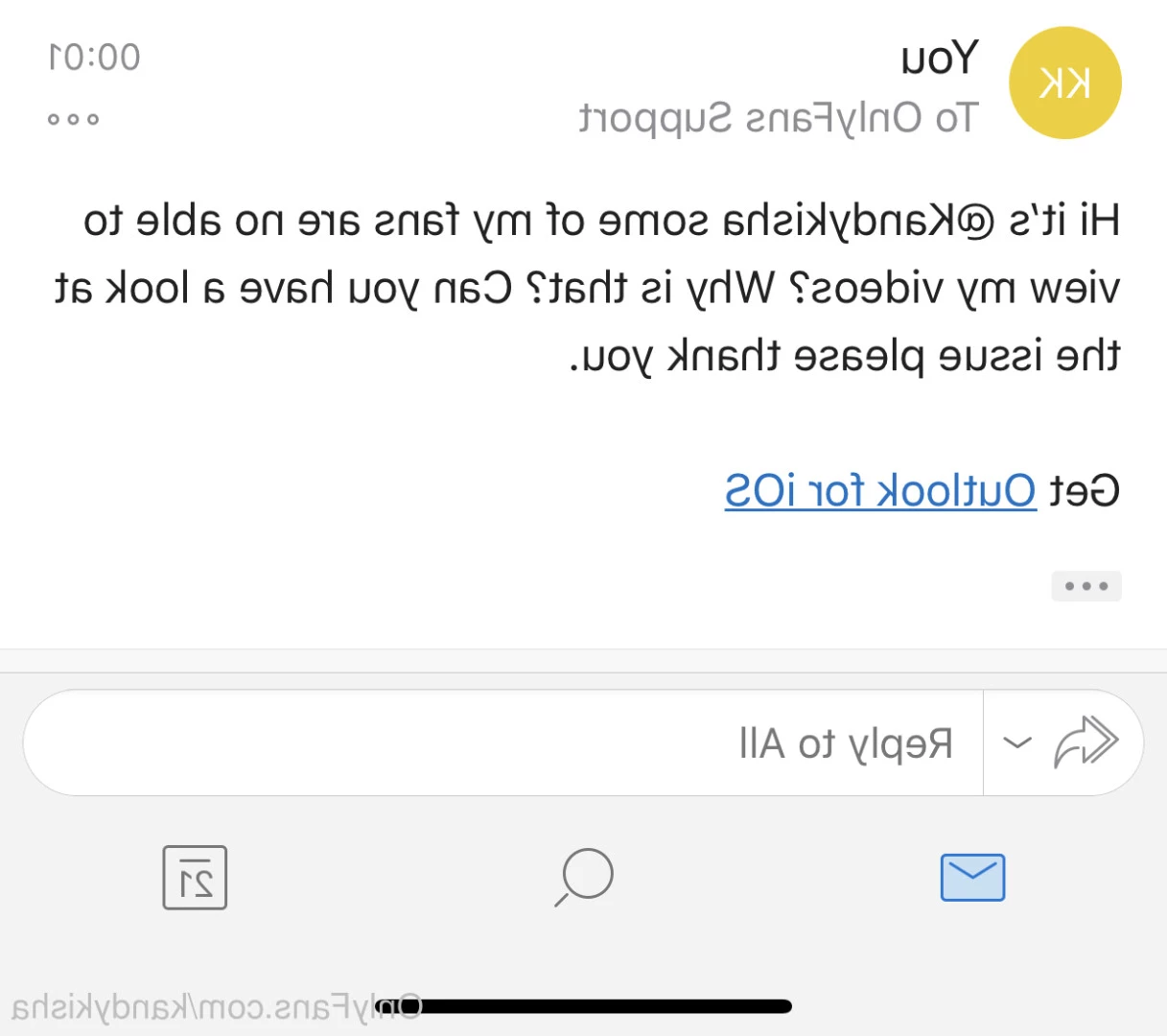Screen dimensions: 1167x1036
Task: Open the Search magnifier tab
Action: click(x=583, y=877)
